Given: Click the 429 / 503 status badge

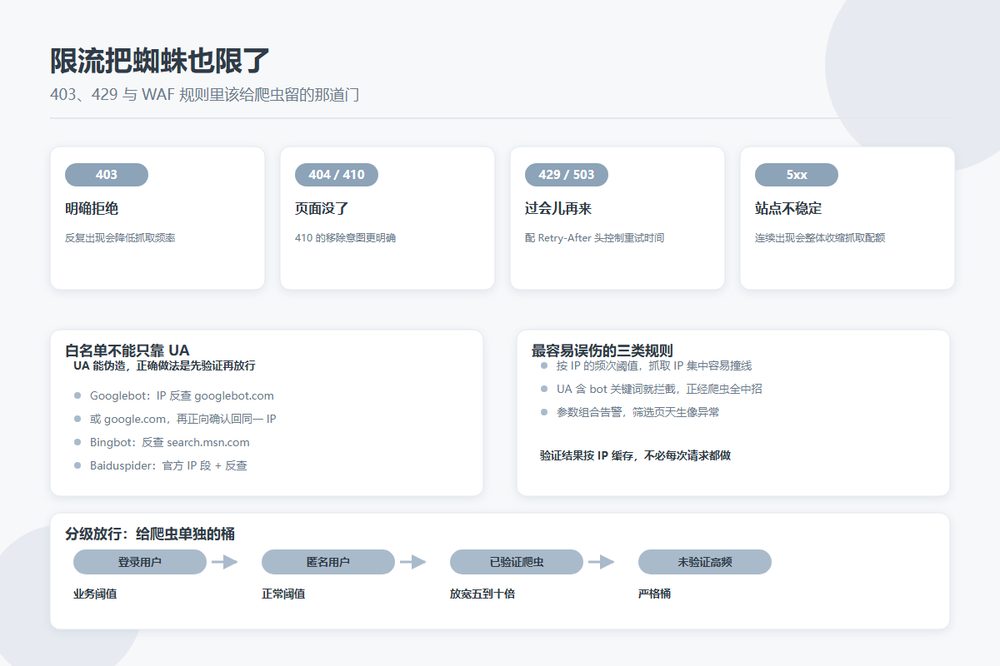Looking at the screenshot, I should click(x=566, y=175).
